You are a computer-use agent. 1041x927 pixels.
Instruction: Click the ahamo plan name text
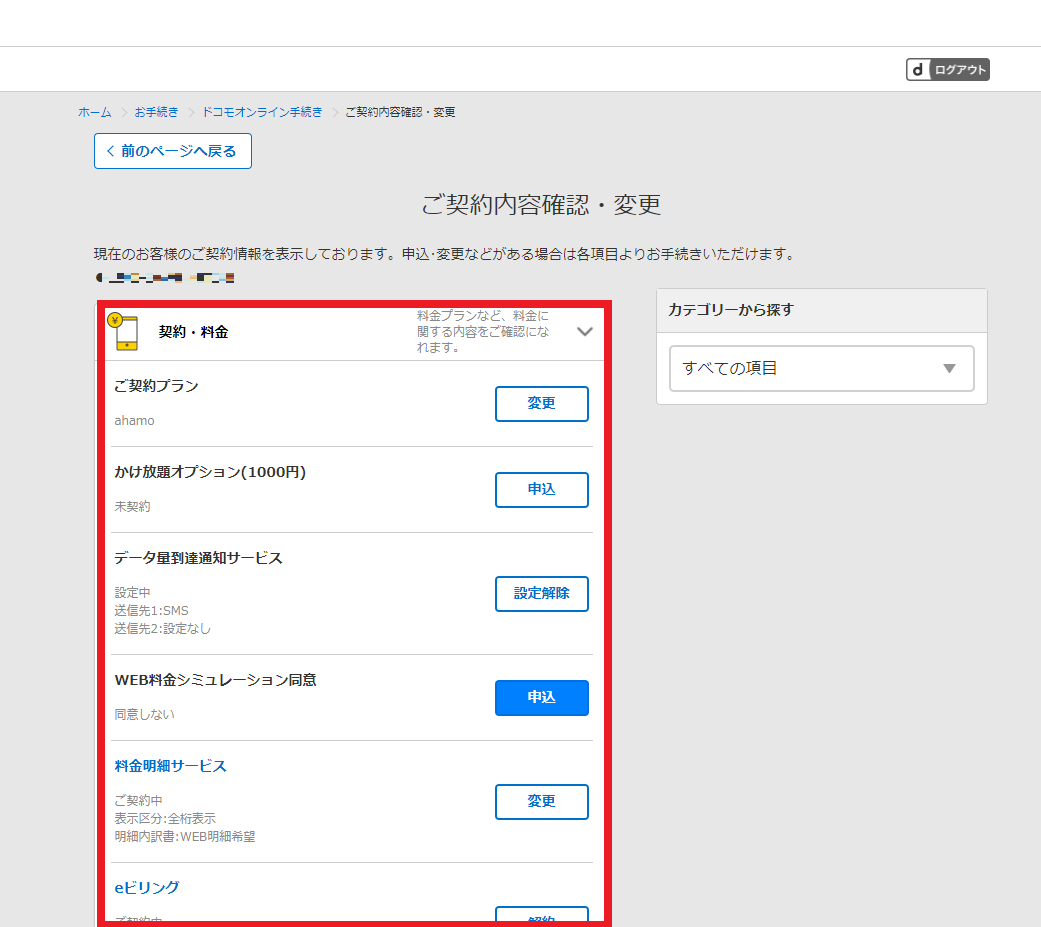click(134, 421)
